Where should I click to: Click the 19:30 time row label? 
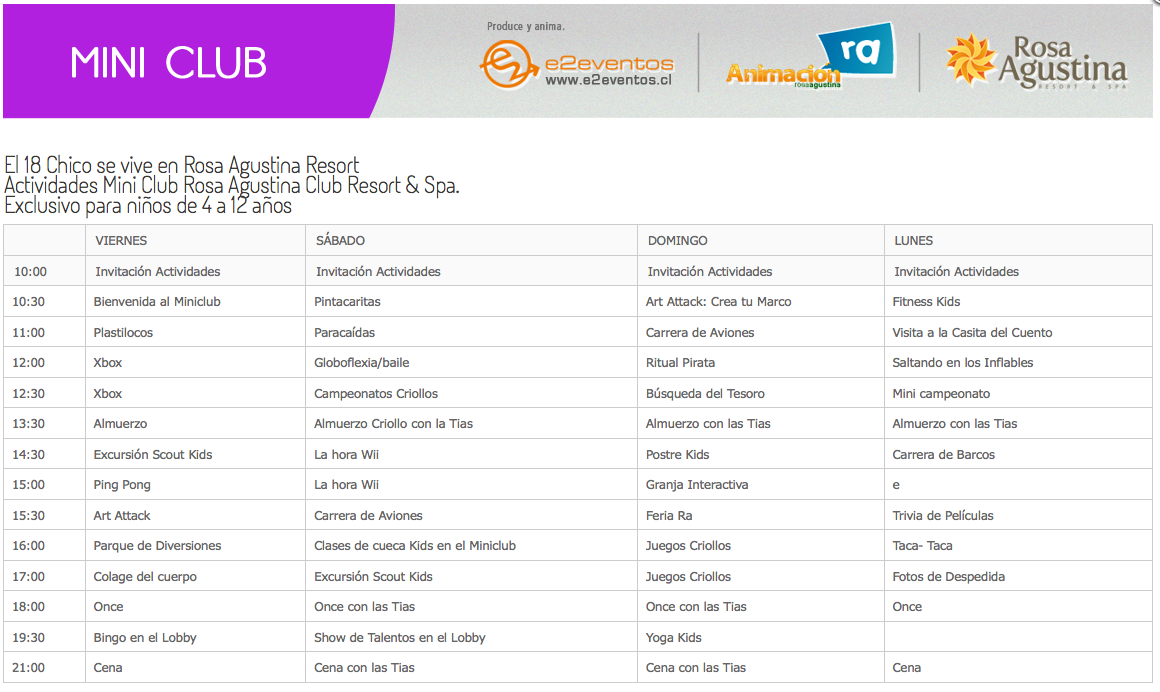(x=30, y=638)
